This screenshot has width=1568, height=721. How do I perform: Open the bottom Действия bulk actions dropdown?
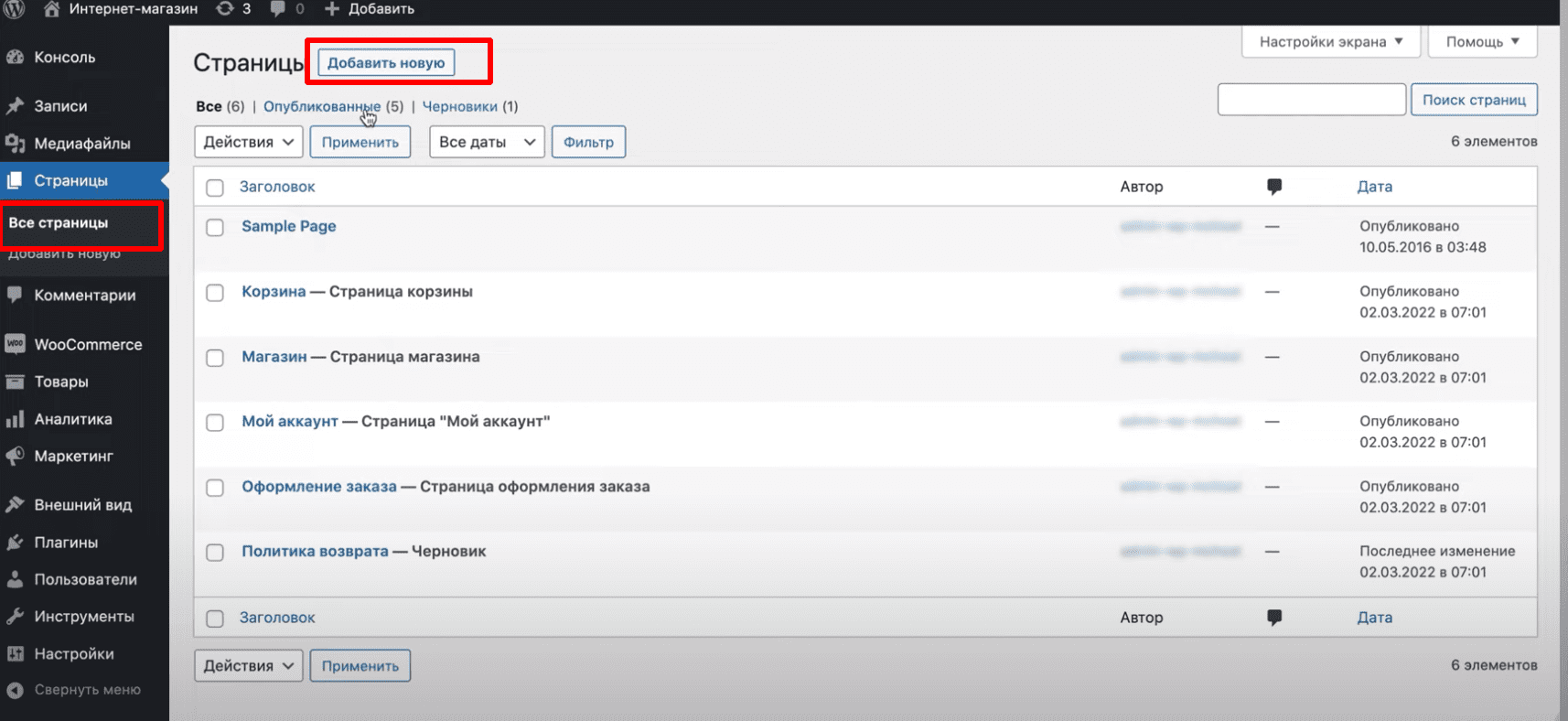point(249,665)
